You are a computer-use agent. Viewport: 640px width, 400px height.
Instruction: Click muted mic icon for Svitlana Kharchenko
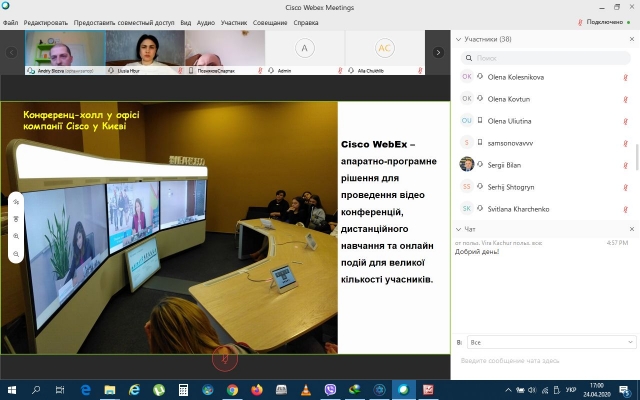625,209
